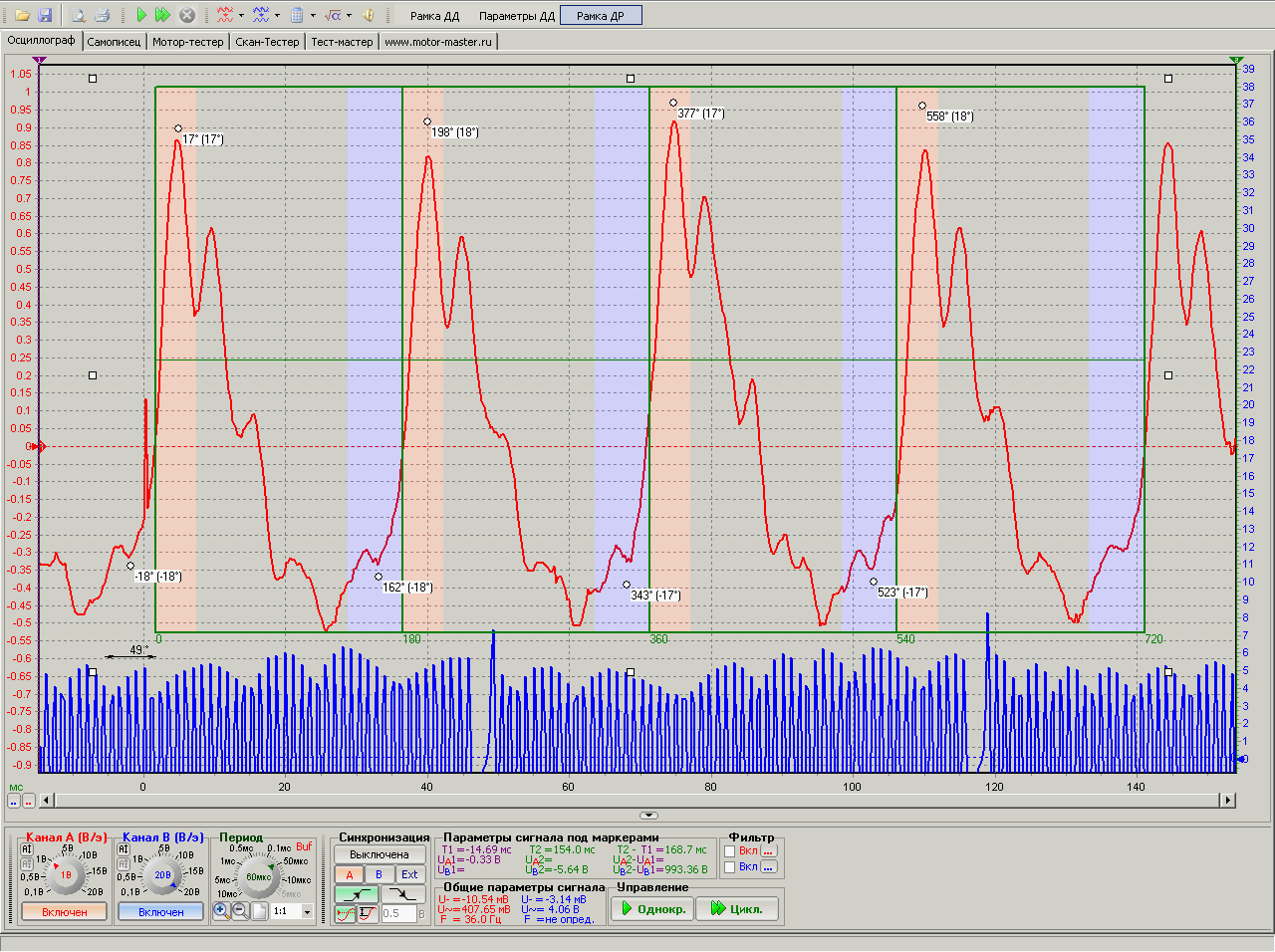Zoom in with magnifier plus icon
Viewport: 1275px width, 952px height.
coord(222,910)
